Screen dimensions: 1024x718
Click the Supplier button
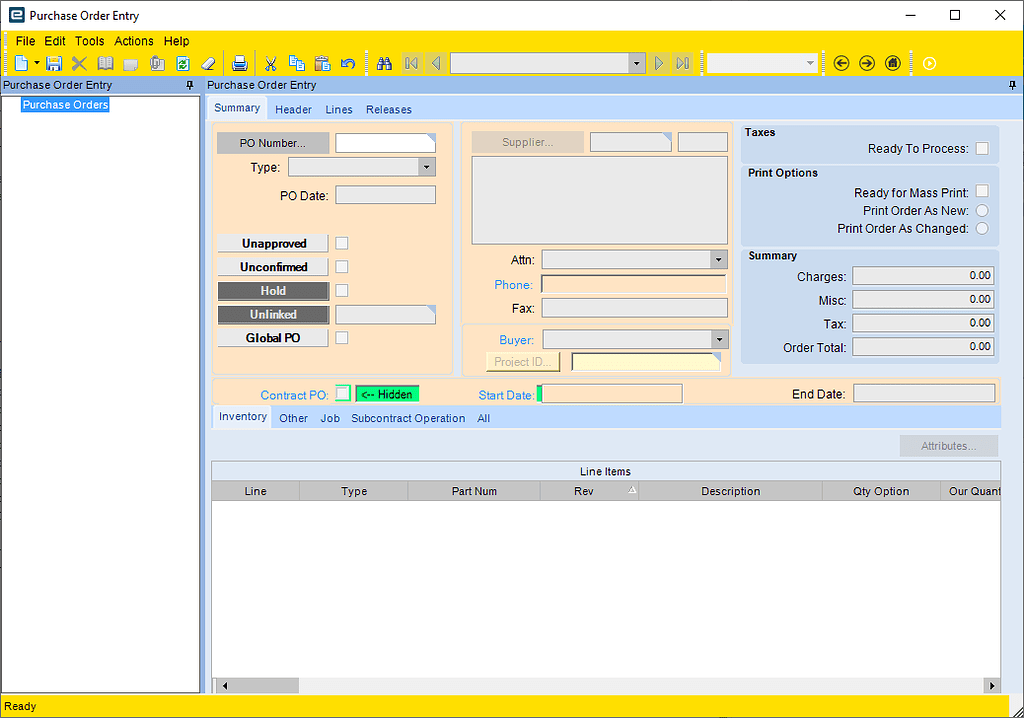pyautogui.click(x=527, y=141)
